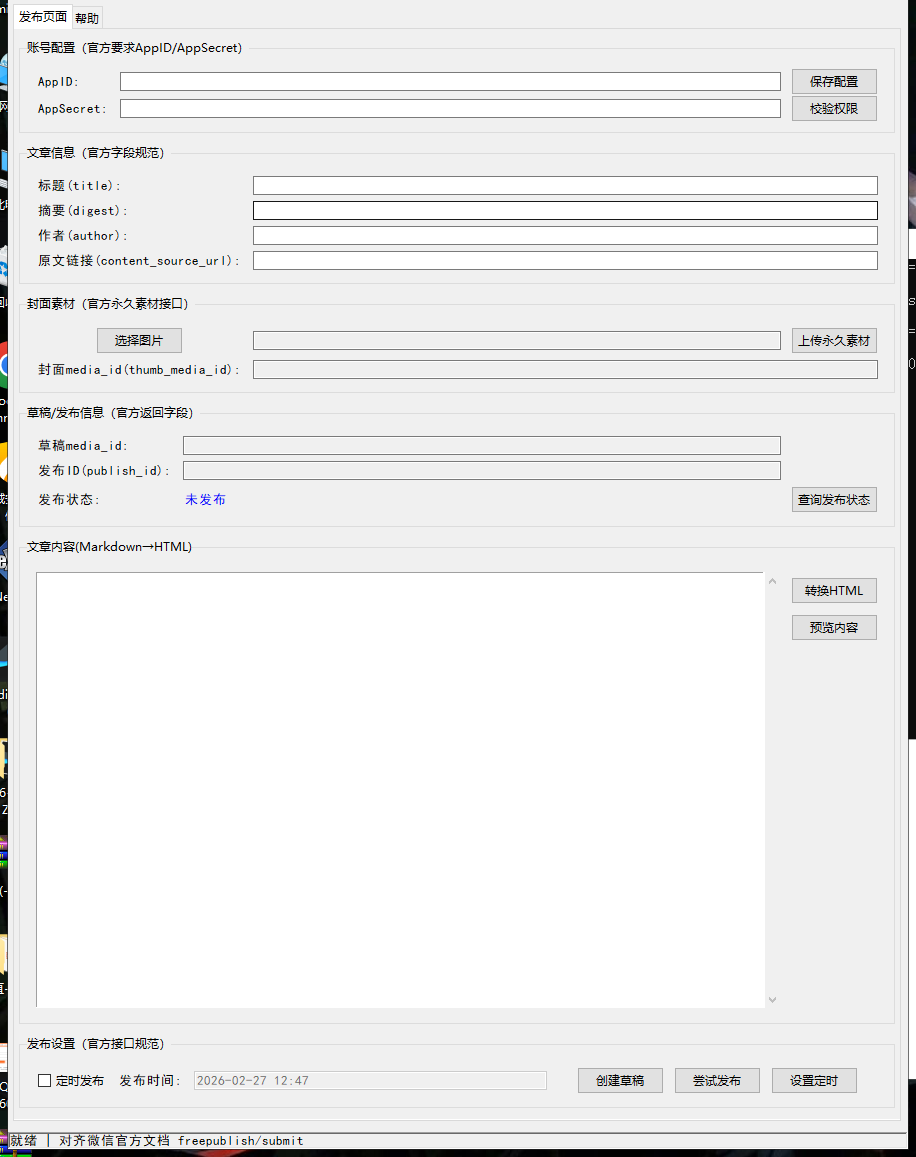
Task: Click the AppSecret input field
Action: coord(449,108)
